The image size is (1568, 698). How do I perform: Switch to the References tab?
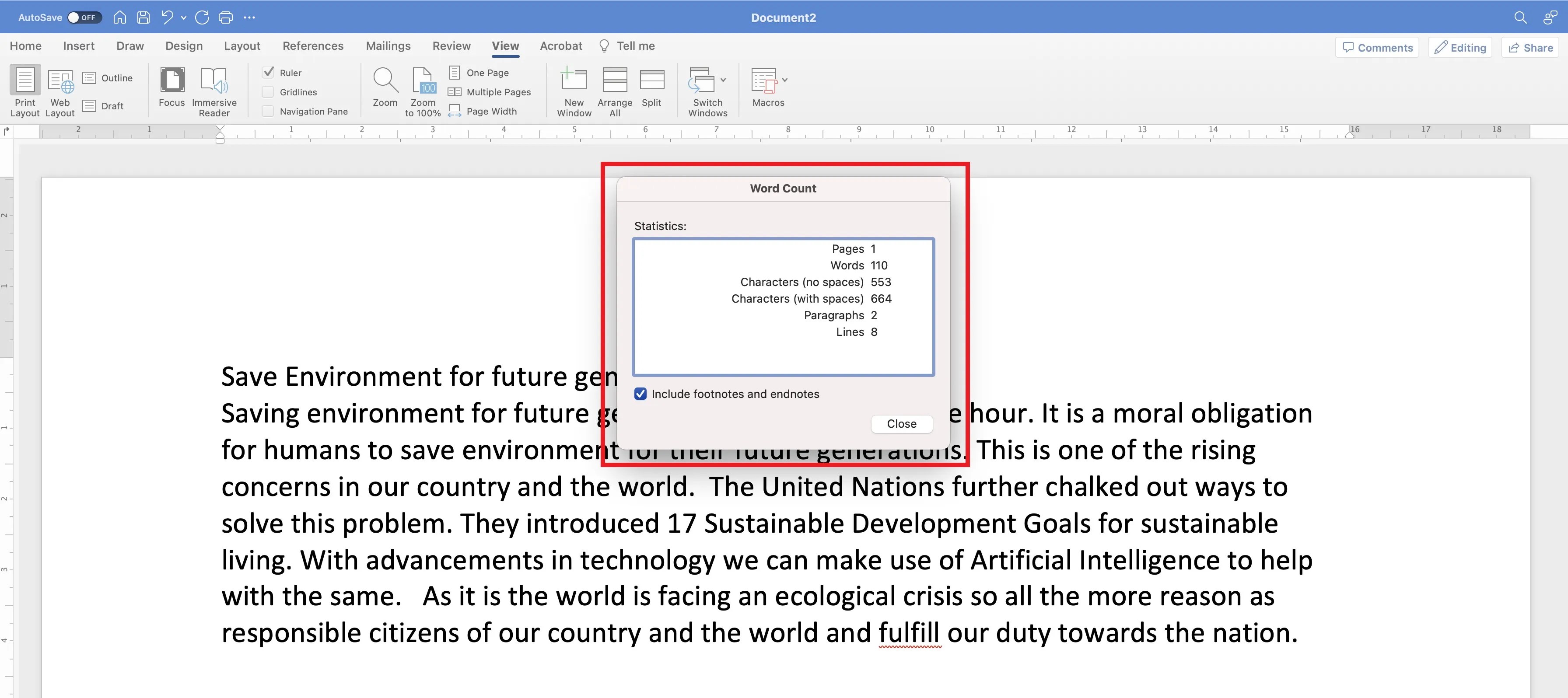click(313, 45)
